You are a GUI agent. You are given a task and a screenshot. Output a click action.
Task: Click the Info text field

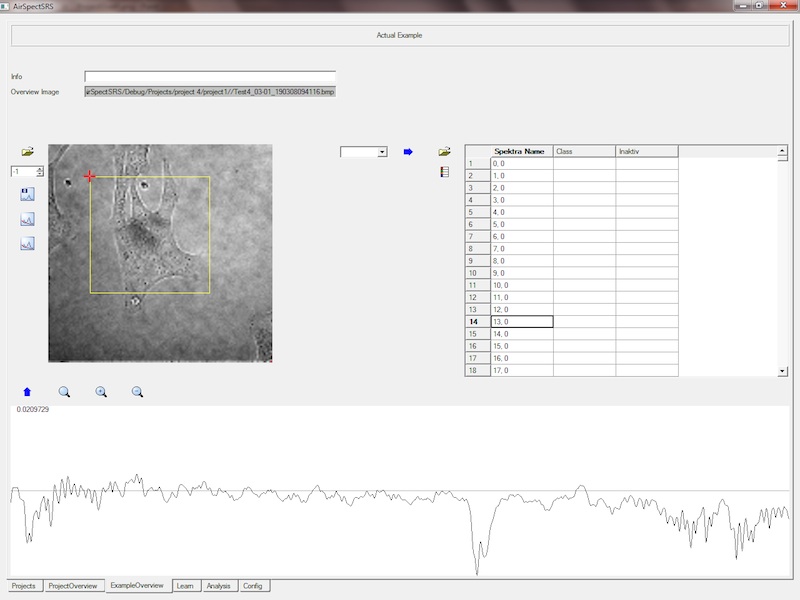210,76
